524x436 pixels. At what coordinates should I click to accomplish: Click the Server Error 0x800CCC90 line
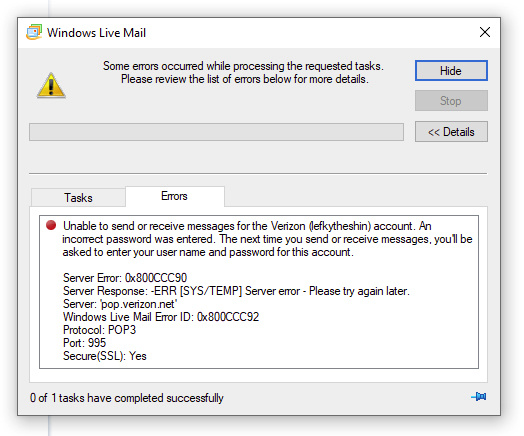pos(125,278)
